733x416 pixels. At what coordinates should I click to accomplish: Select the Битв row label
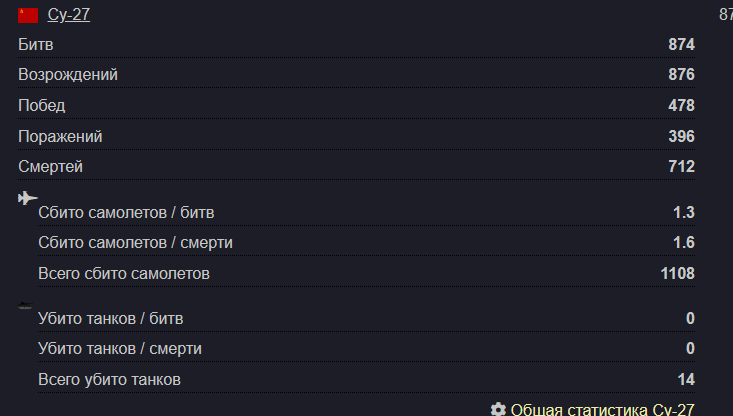(36, 44)
